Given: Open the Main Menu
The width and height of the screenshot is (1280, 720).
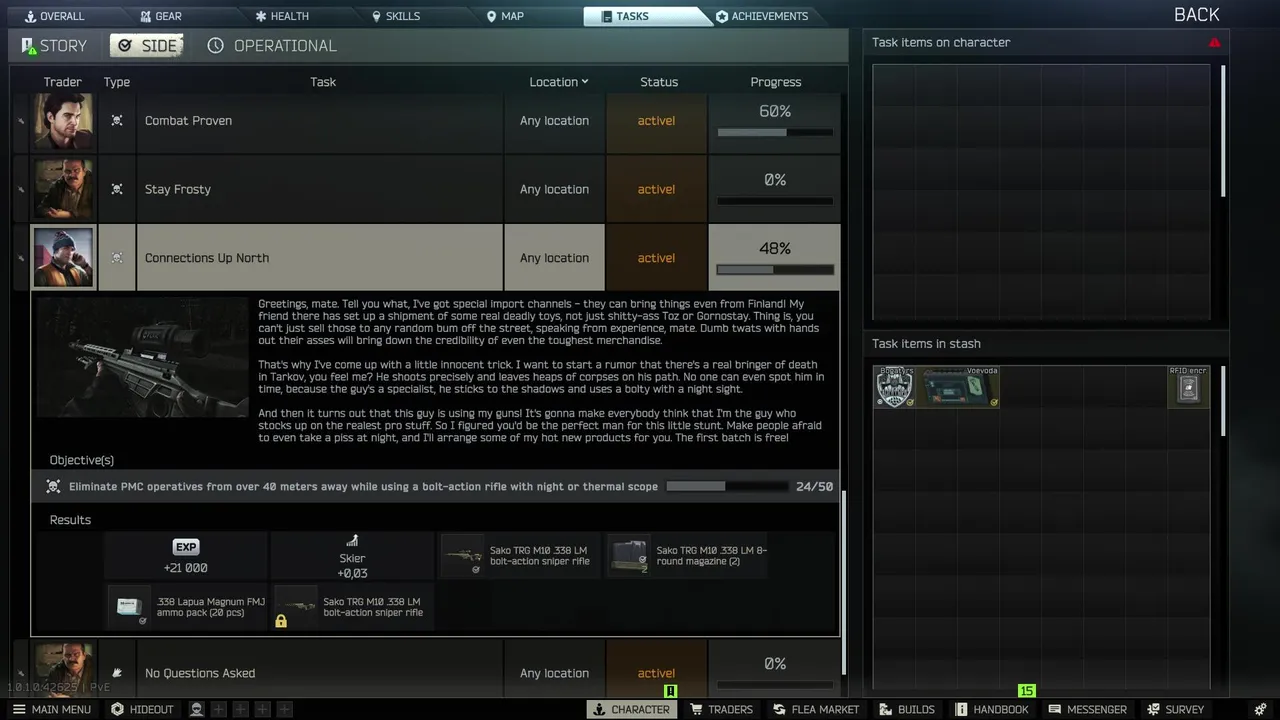Looking at the screenshot, I should tap(51, 709).
